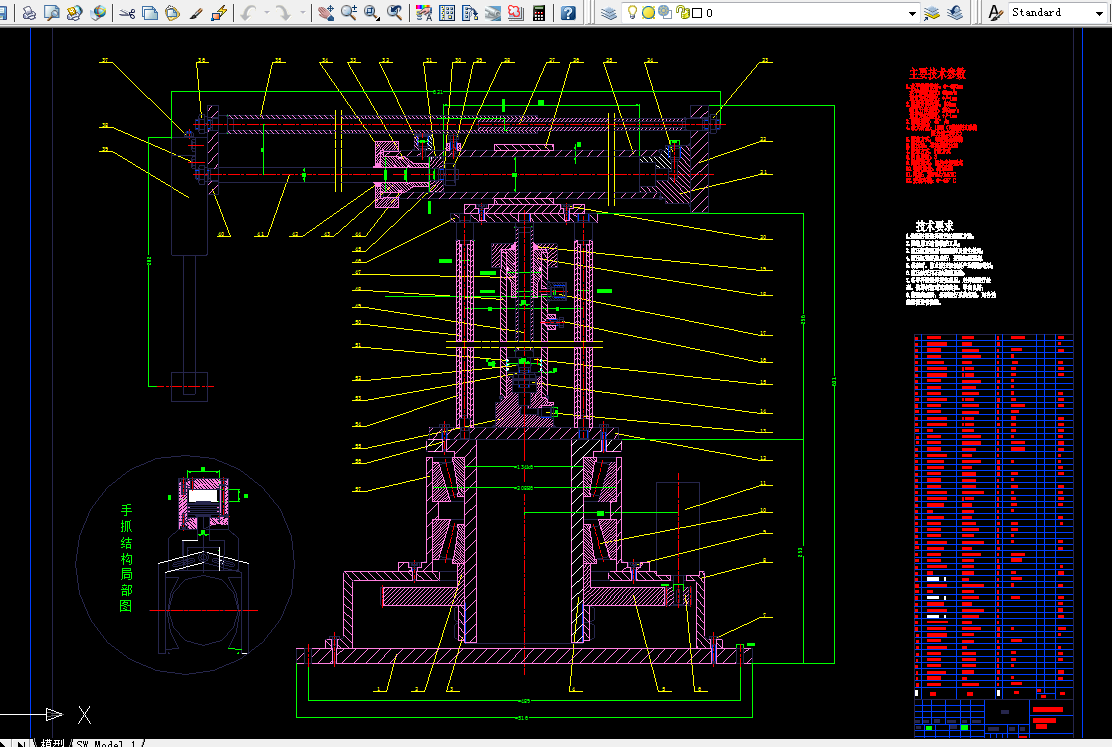This screenshot has width=1112, height=747.
Task: Switch to the 模型 (Model) tab
Action: click(x=52, y=743)
